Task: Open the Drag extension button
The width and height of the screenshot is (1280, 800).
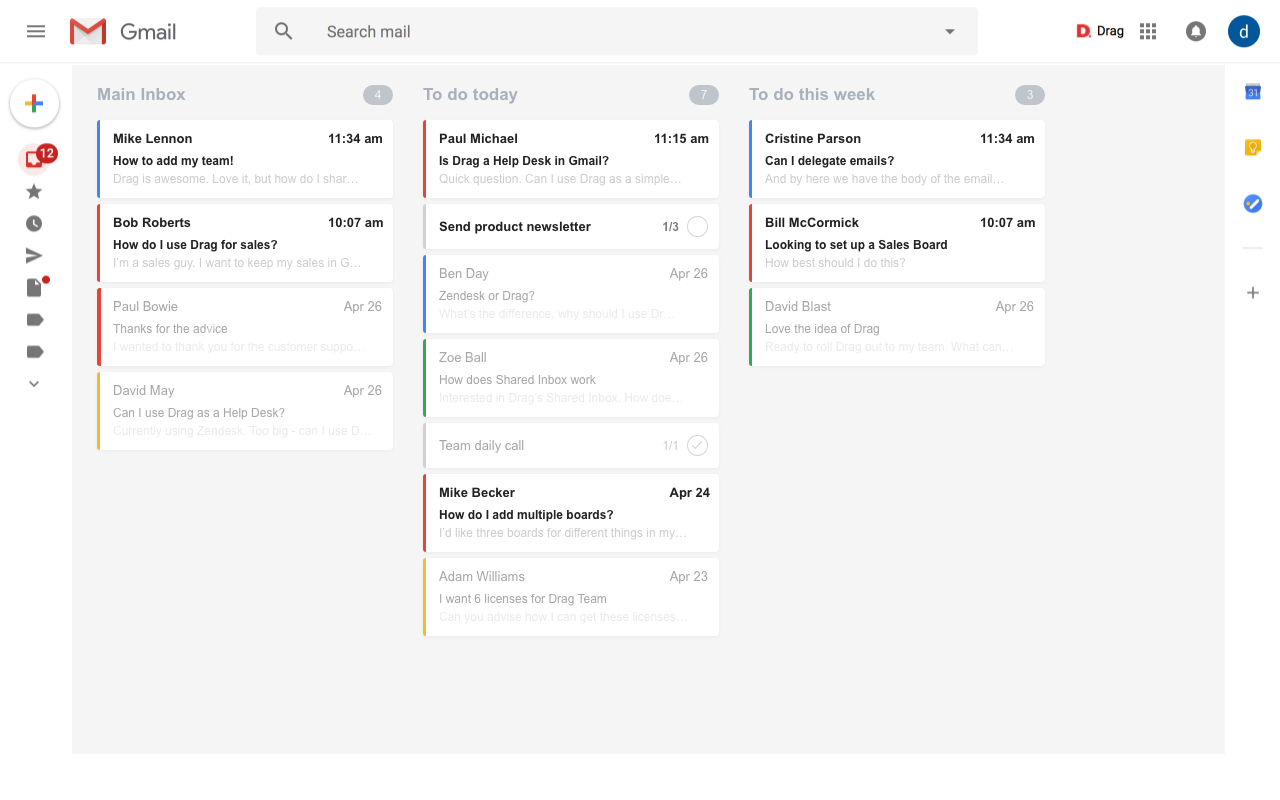Action: [x=1100, y=31]
